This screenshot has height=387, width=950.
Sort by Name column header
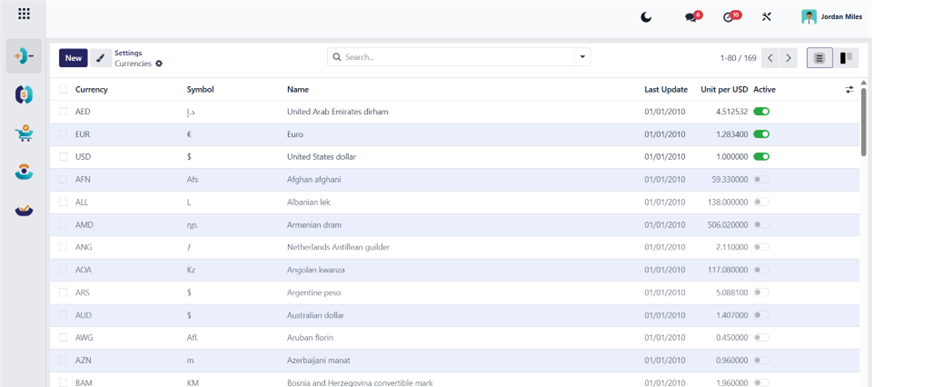297,90
